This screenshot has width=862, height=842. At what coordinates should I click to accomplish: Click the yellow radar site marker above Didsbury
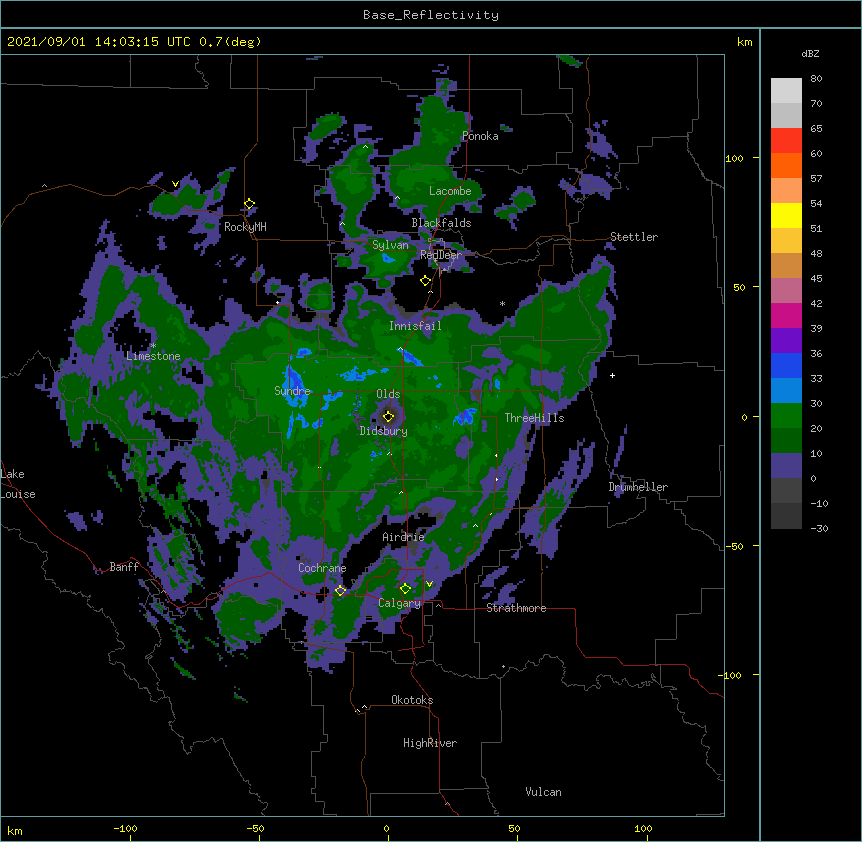click(389, 416)
